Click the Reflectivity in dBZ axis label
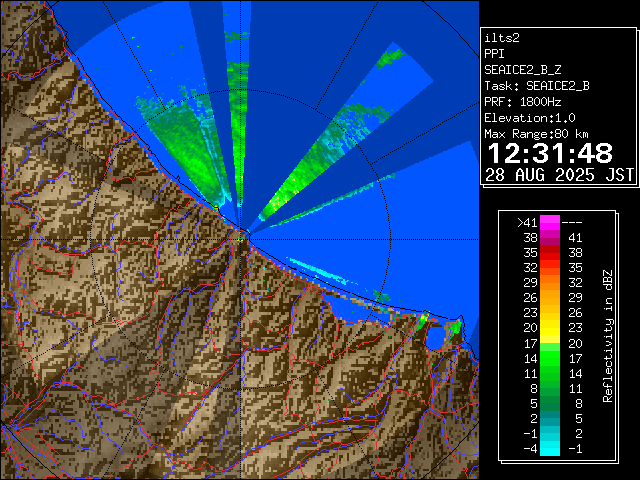 click(607, 335)
